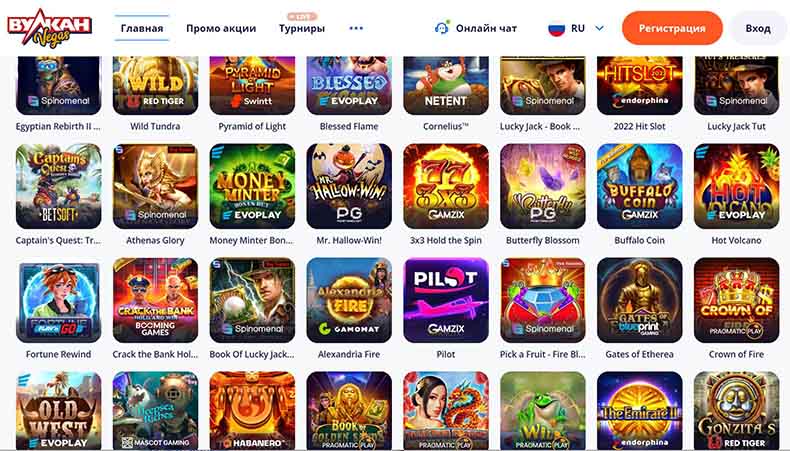The width and height of the screenshot is (790, 451).
Task: Click the Вход button
Action: 758,28
